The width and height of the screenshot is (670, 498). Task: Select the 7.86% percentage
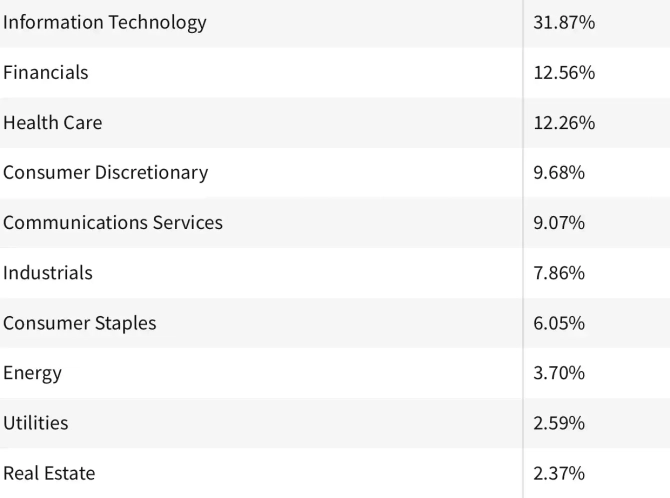pos(559,272)
